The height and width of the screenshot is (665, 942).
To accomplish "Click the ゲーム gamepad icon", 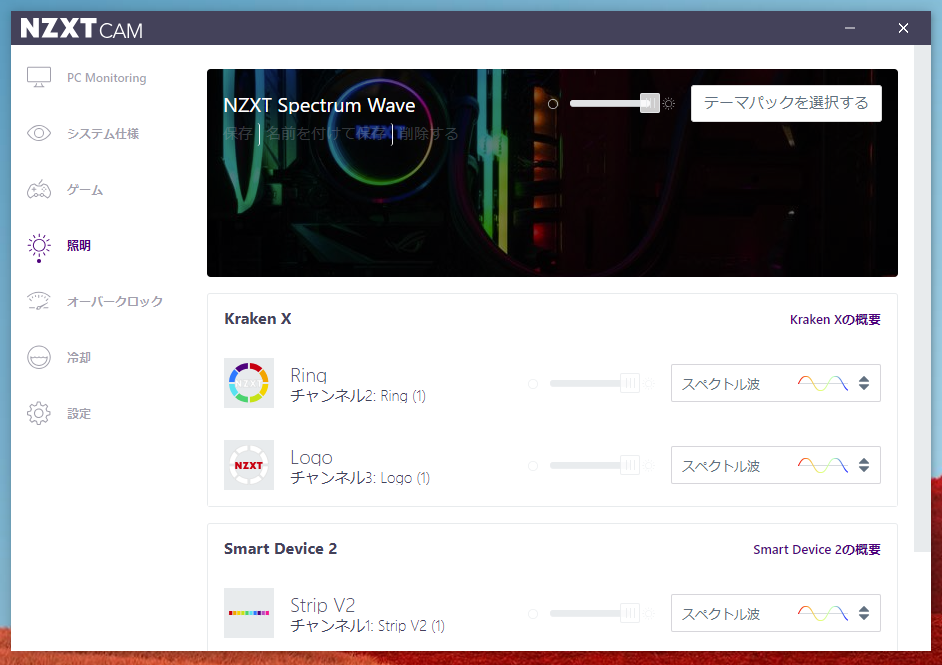I will point(39,189).
